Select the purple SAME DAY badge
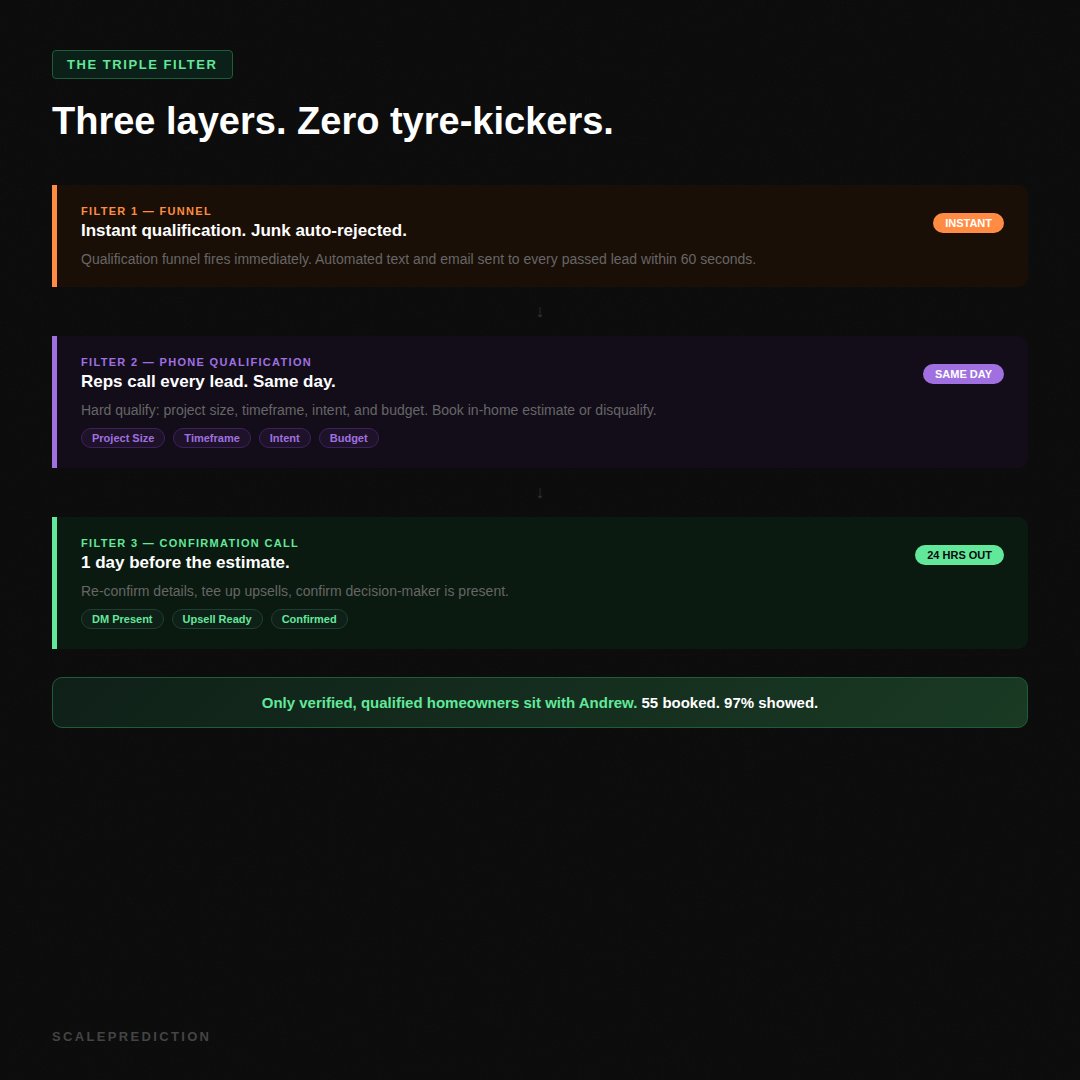This screenshot has height=1080, width=1080. click(x=963, y=374)
